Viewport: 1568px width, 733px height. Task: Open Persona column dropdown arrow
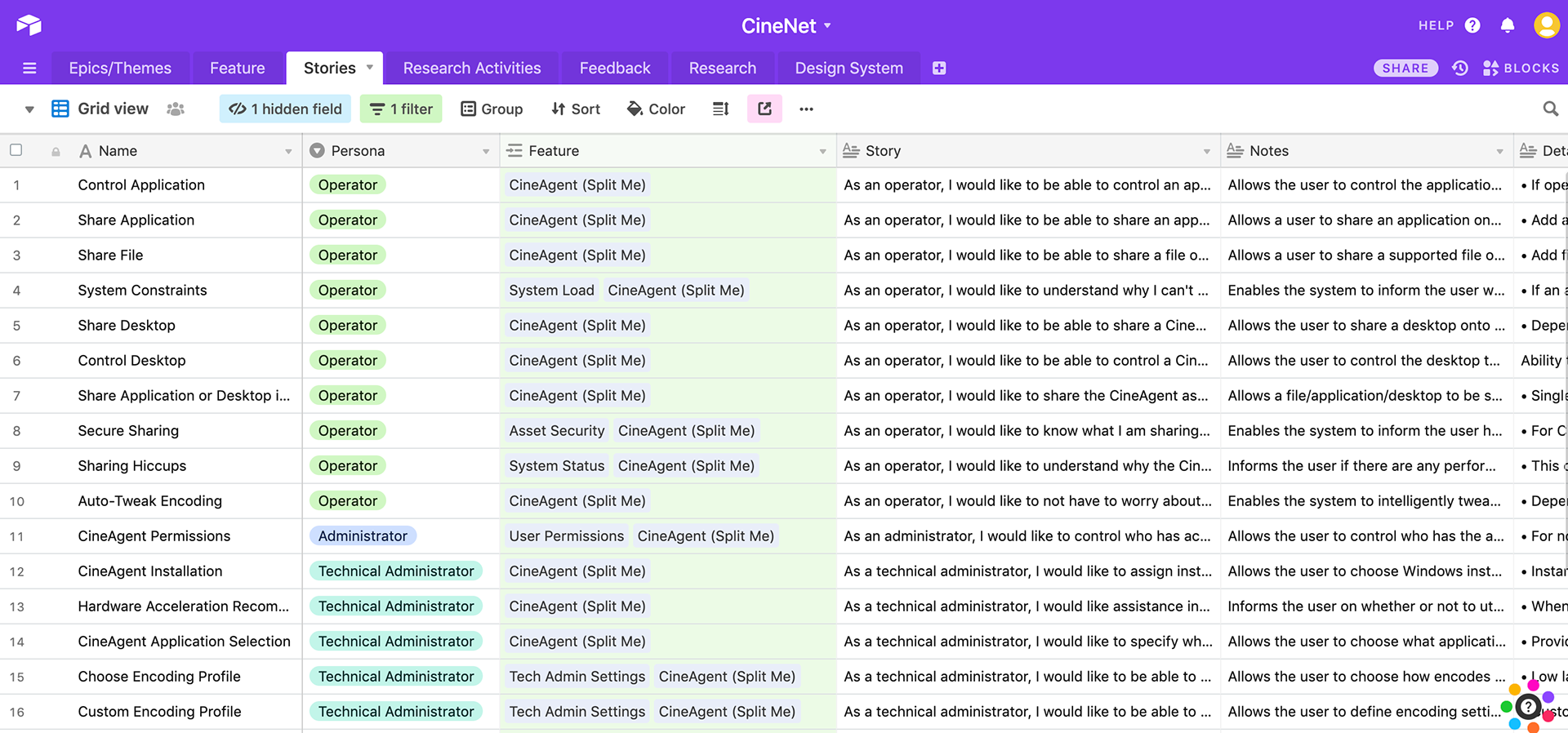click(486, 152)
